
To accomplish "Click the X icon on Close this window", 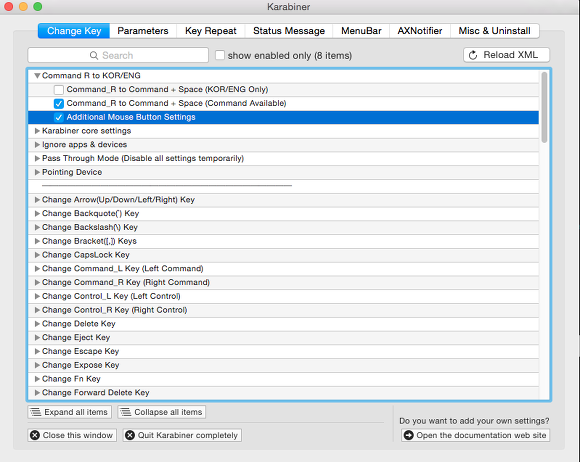I will (x=35, y=435).
